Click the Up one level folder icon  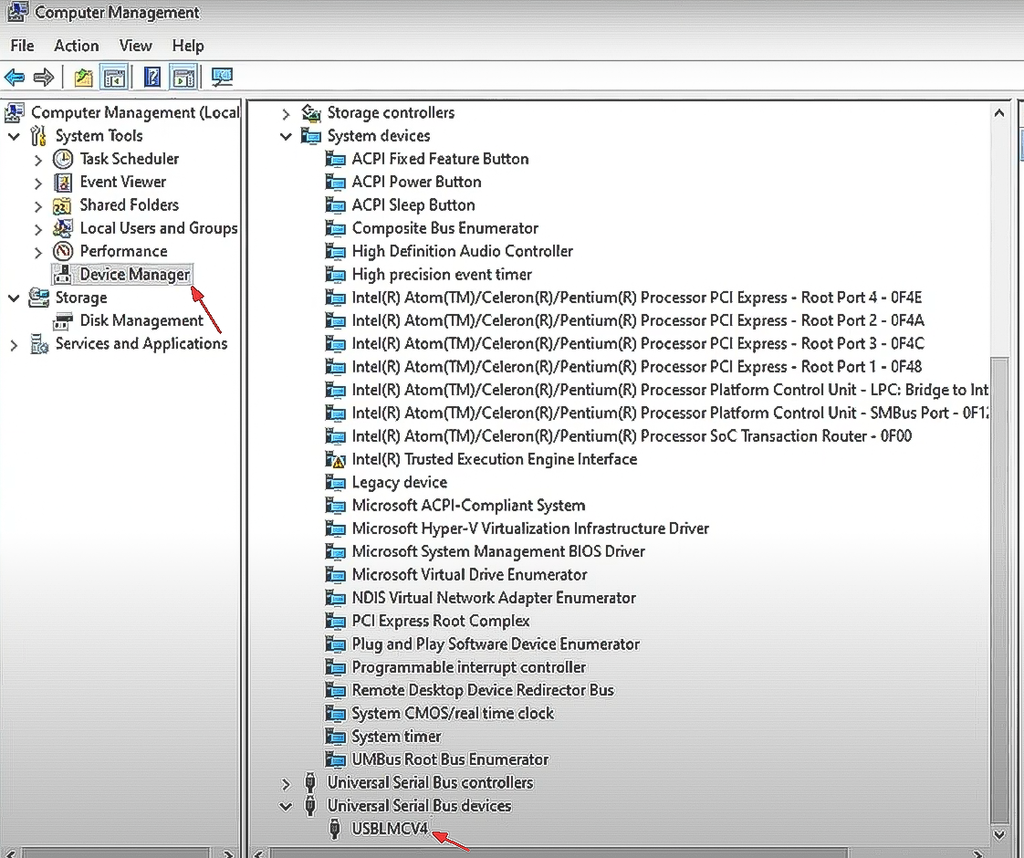(x=83, y=78)
